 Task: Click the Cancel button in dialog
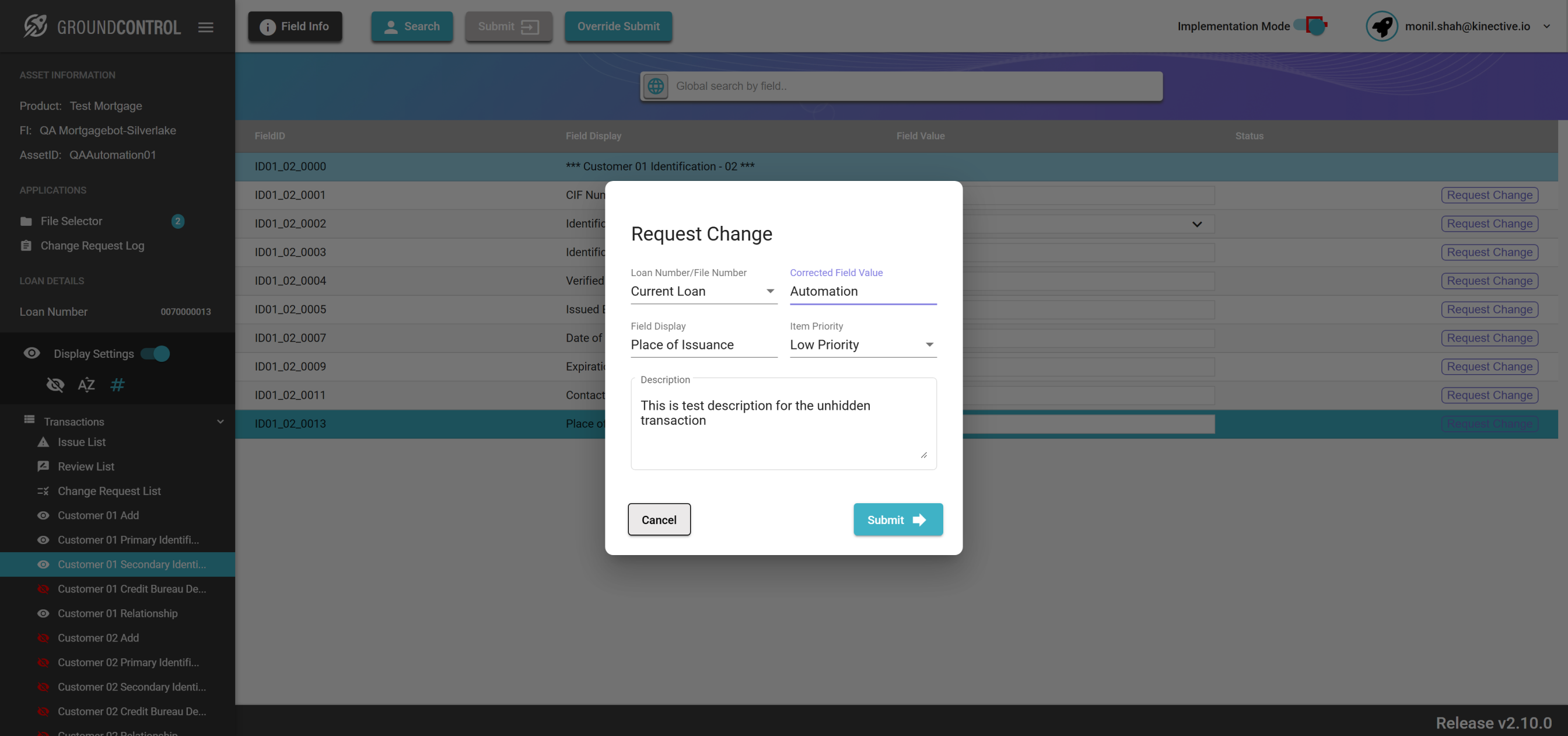(x=659, y=519)
